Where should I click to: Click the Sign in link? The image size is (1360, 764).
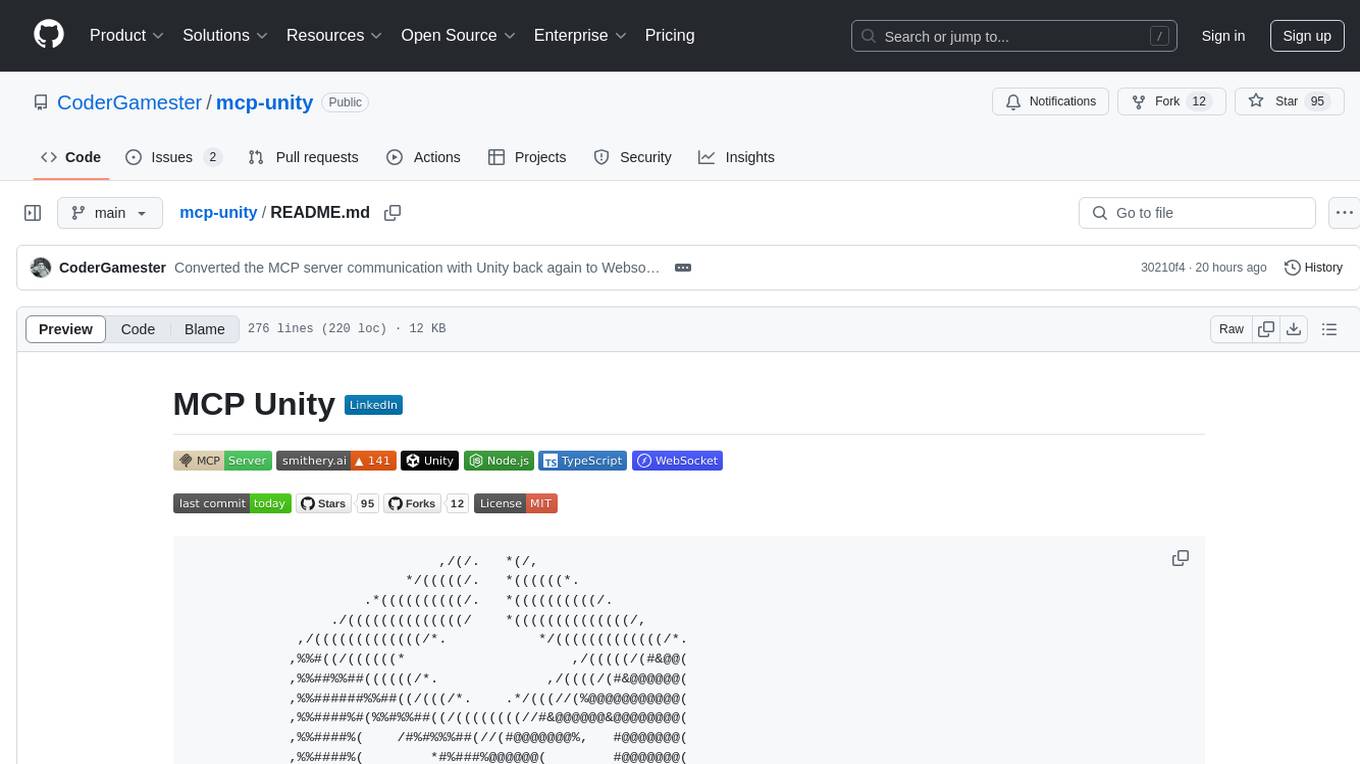[1223, 36]
